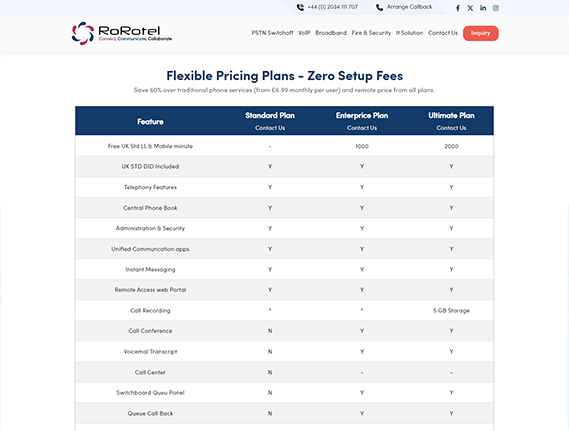
Task: Click the handset icon beside Arrange Callback
Action: tap(379, 7)
